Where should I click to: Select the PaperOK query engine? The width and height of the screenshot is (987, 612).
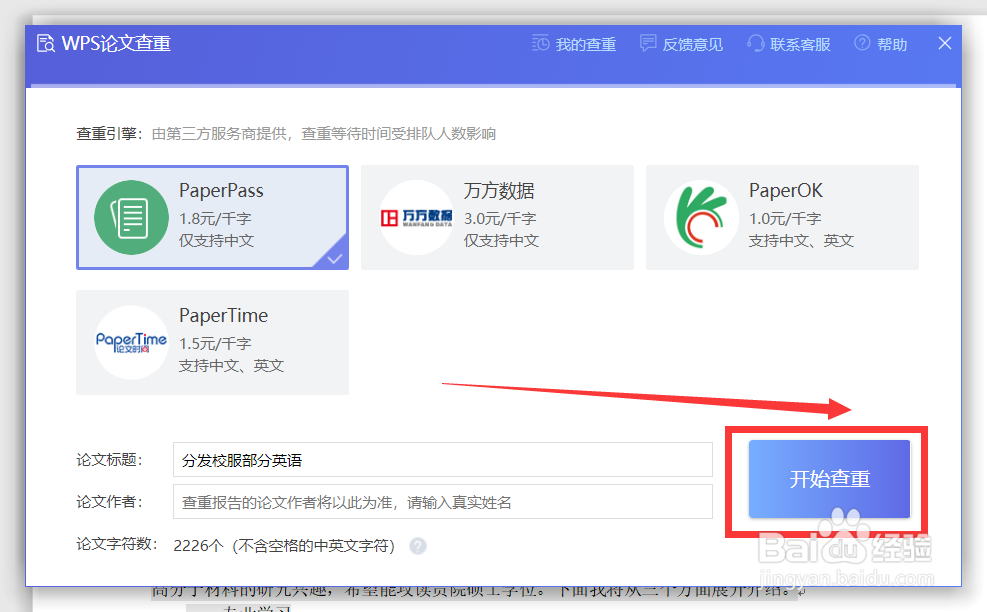(783, 218)
